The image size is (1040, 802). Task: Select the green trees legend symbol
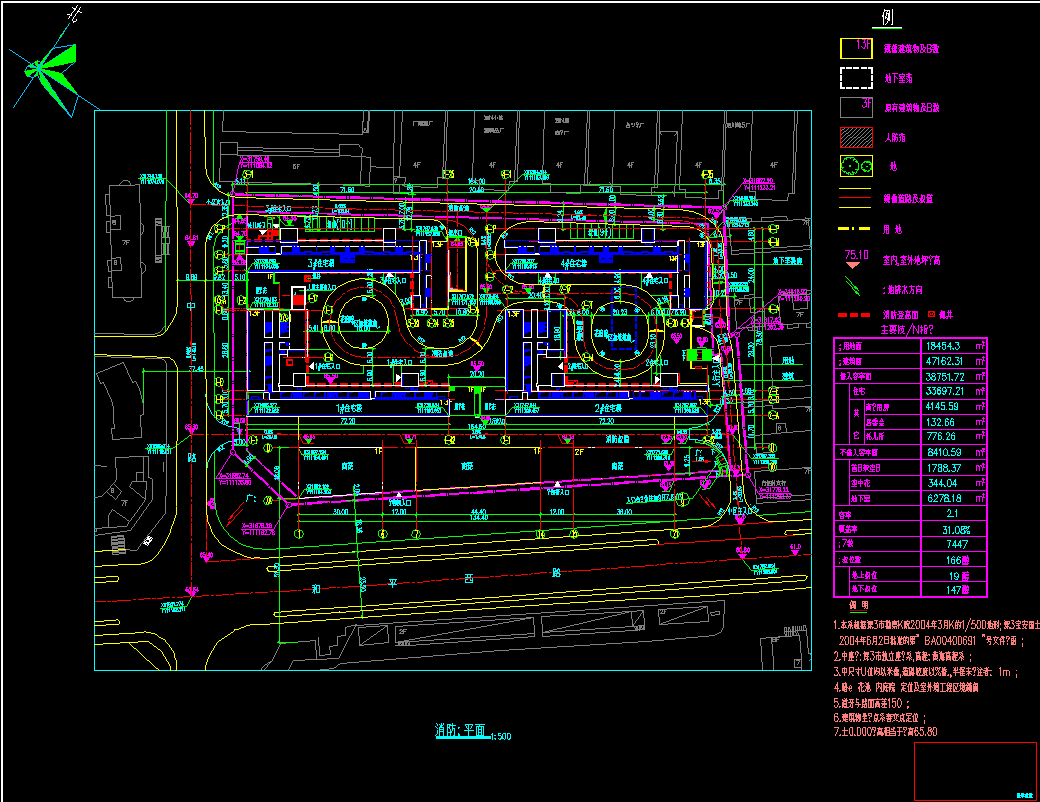(x=856, y=166)
